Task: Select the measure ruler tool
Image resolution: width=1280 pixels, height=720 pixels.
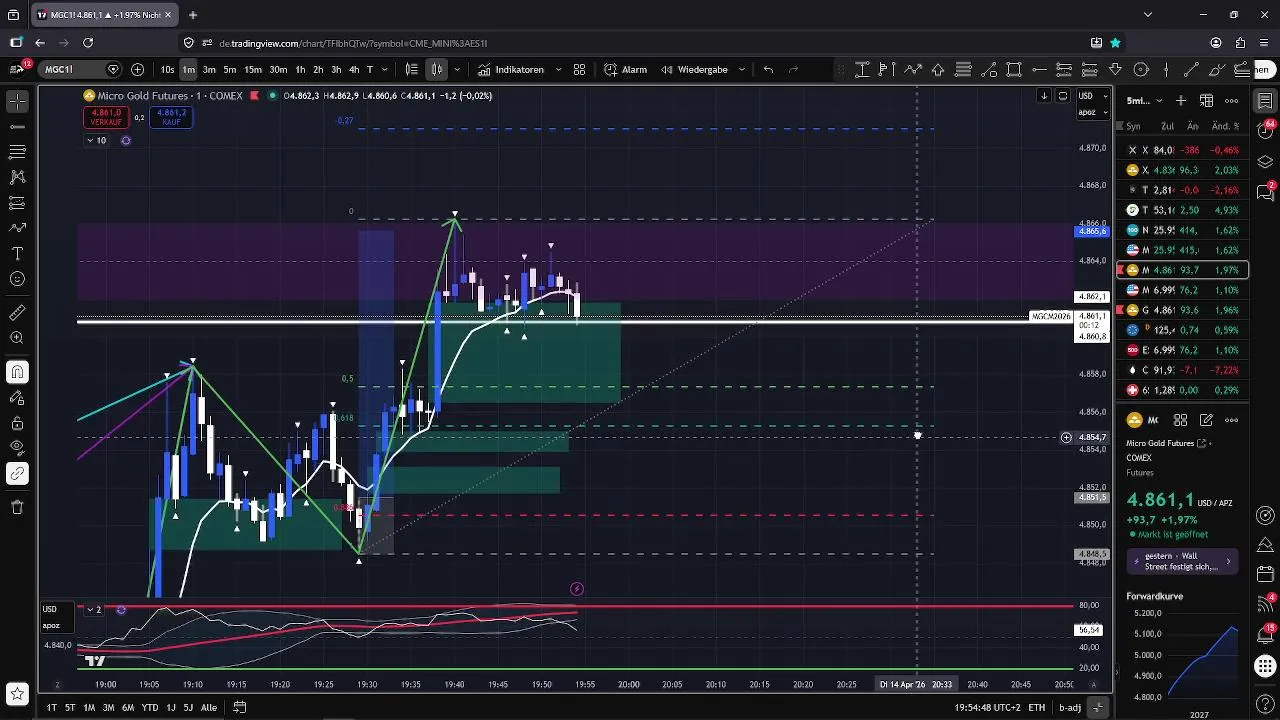Action: 17,313
